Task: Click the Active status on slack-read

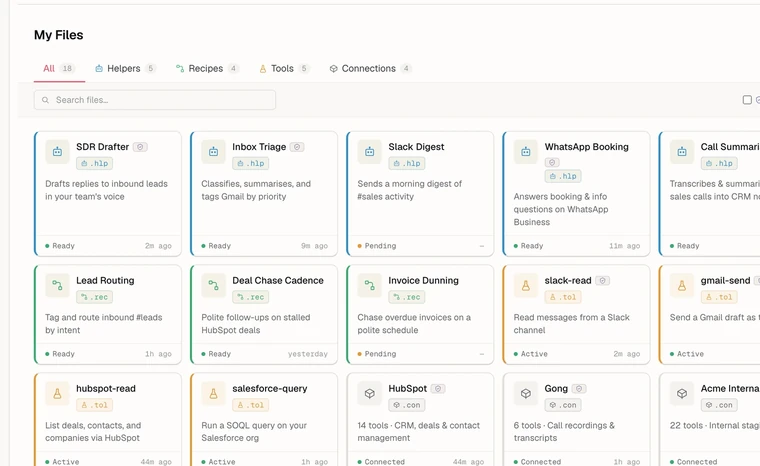Action: [x=531, y=354]
